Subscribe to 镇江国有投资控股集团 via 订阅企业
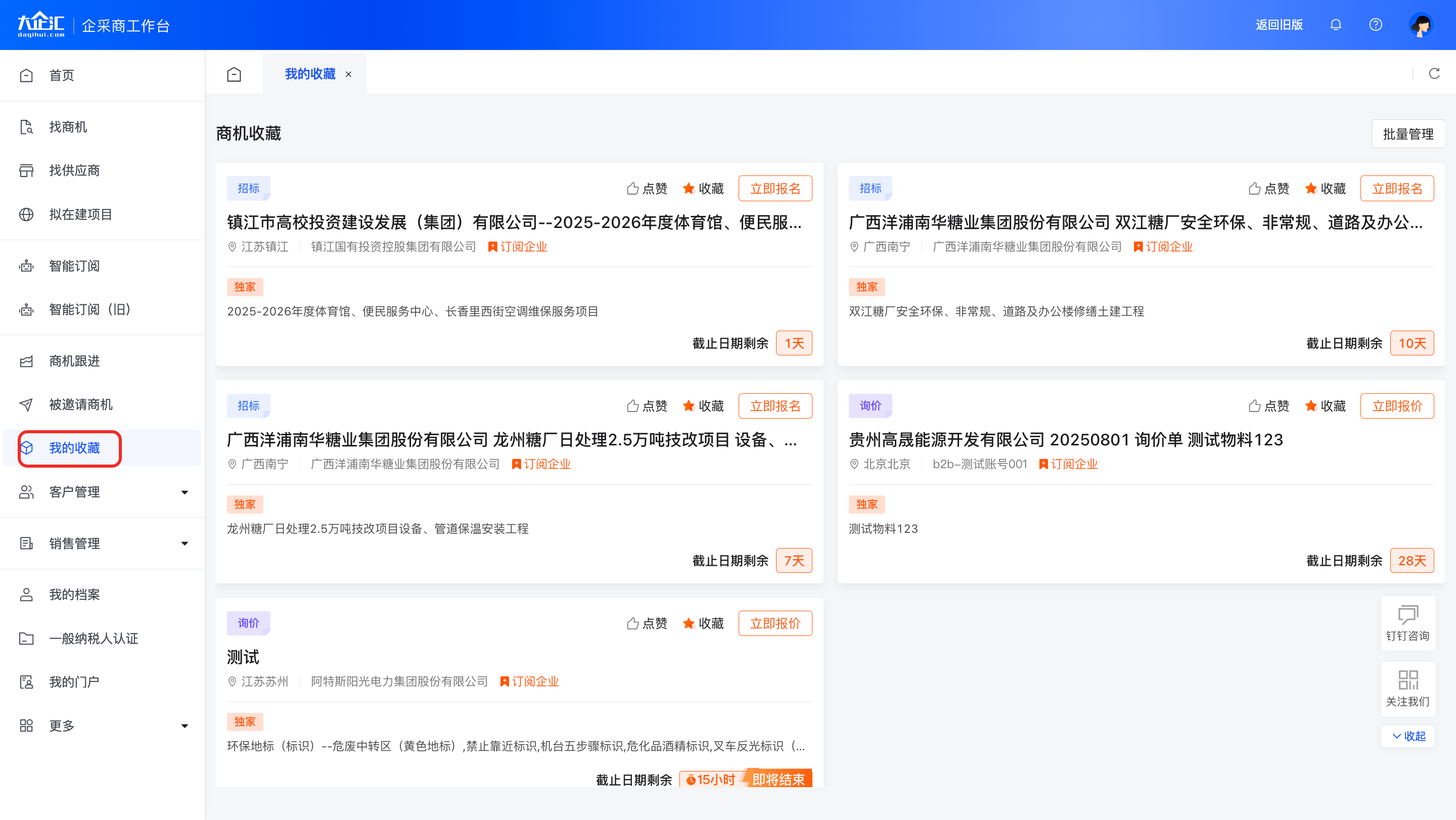Image resolution: width=1456 pixels, height=820 pixels. tap(518, 247)
